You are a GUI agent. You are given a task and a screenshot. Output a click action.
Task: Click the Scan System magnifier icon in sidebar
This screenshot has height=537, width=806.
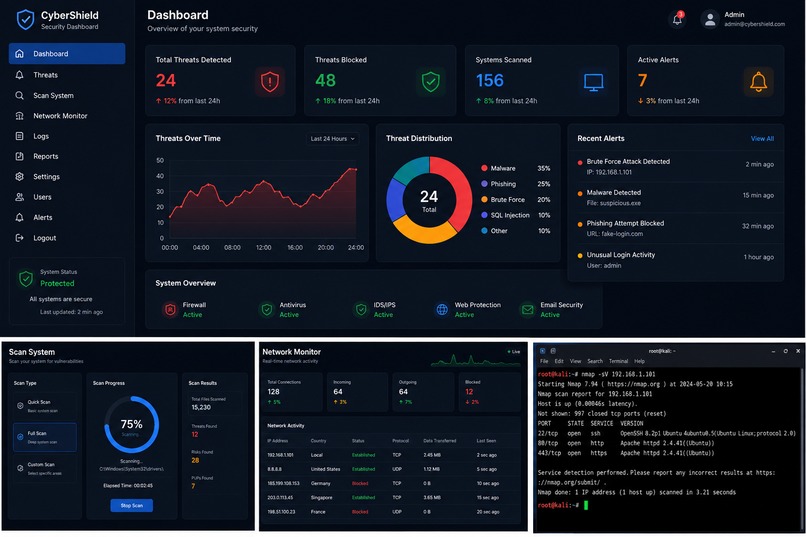point(20,96)
